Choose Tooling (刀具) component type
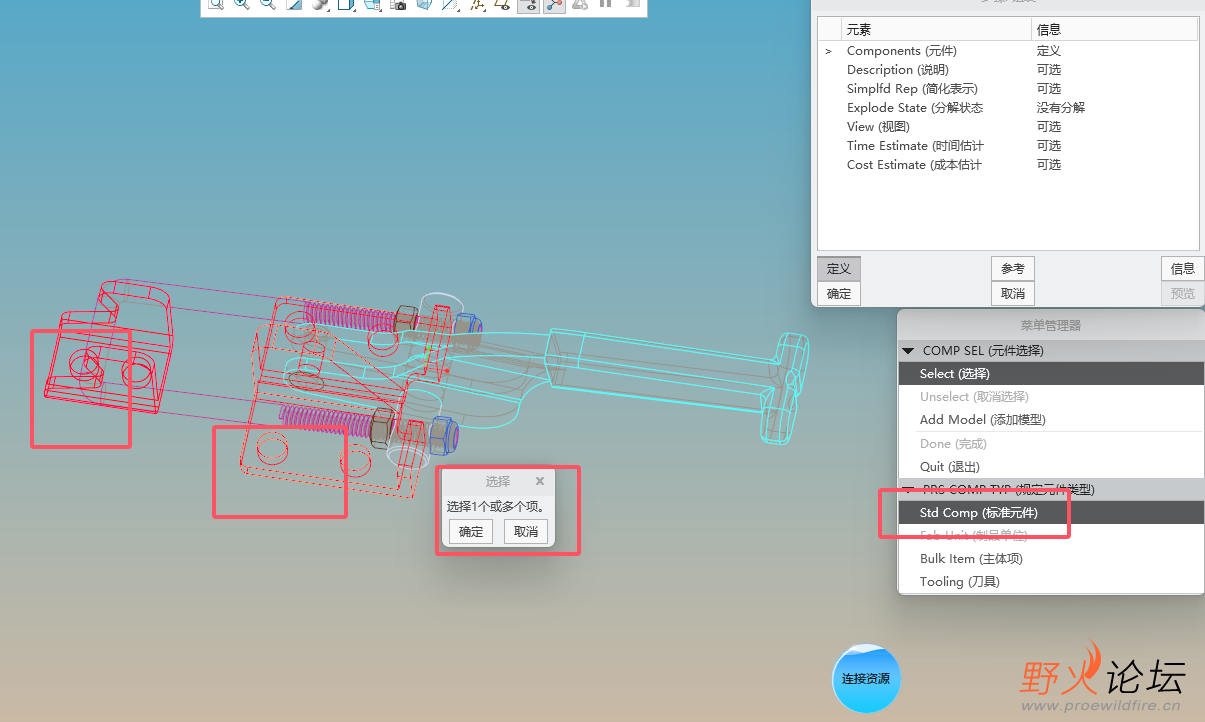 pos(1050,582)
